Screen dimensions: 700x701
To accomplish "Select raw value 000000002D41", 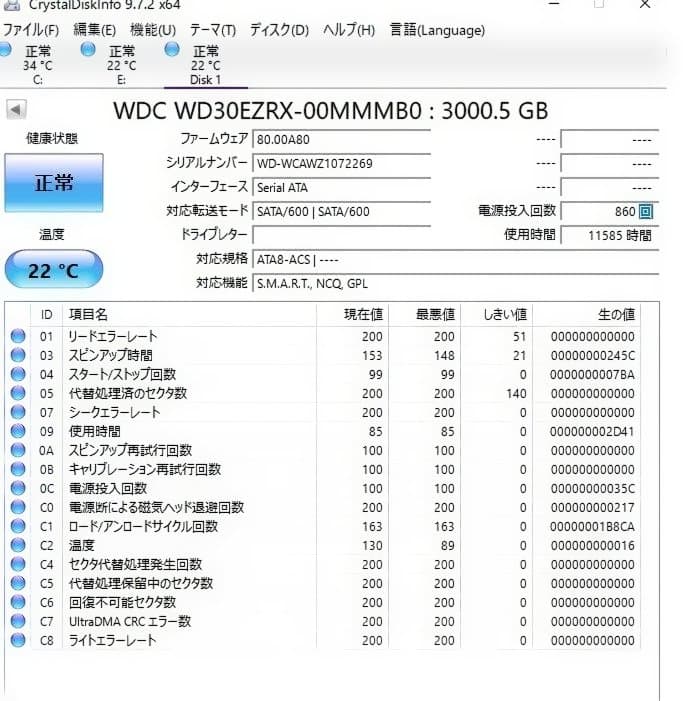I will [x=592, y=431].
